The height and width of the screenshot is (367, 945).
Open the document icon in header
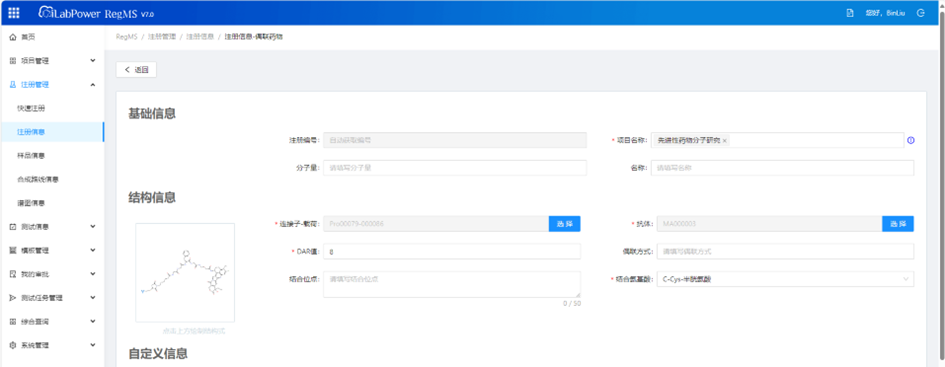[x=850, y=13]
